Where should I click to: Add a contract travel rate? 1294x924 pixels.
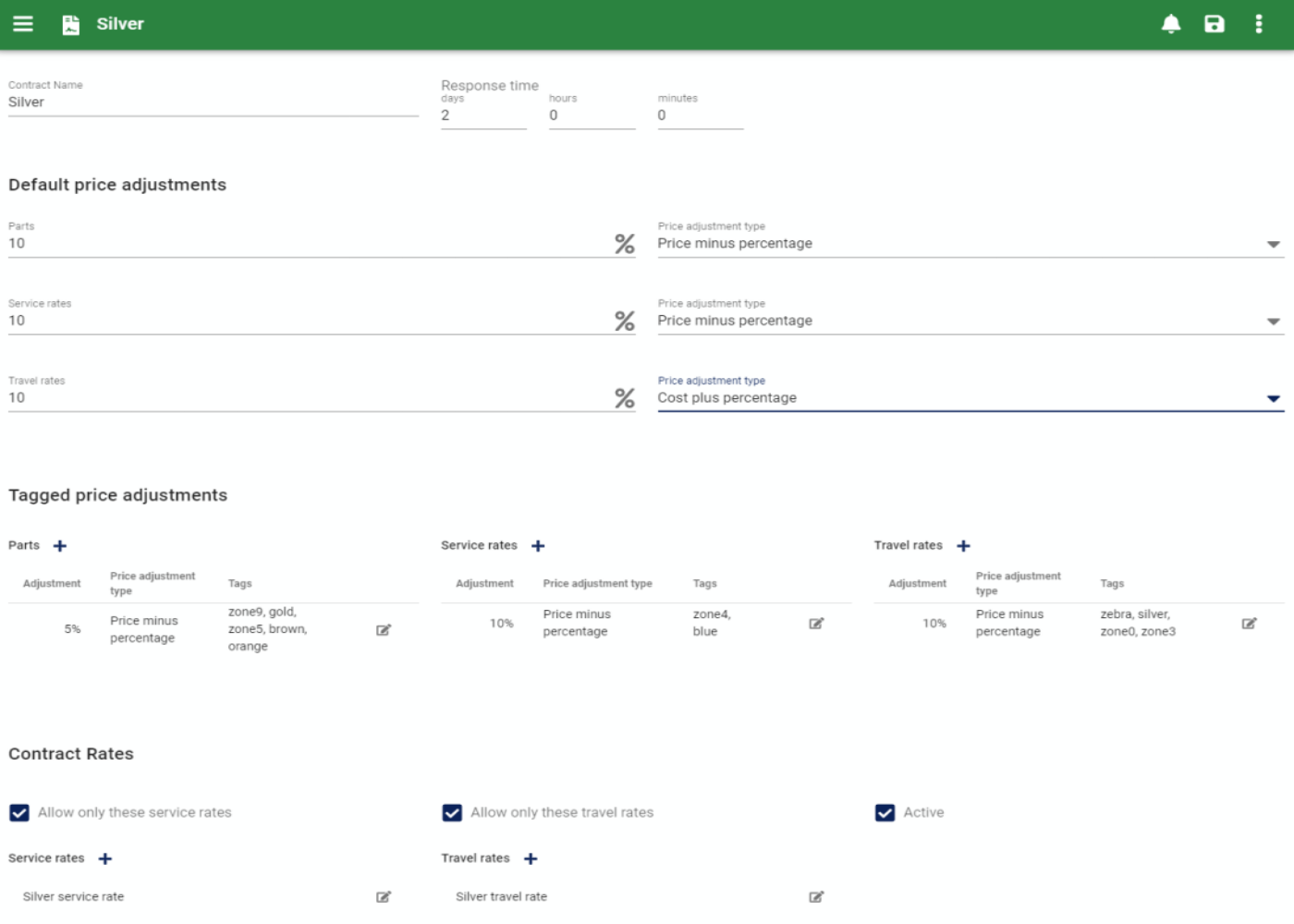[531, 858]
